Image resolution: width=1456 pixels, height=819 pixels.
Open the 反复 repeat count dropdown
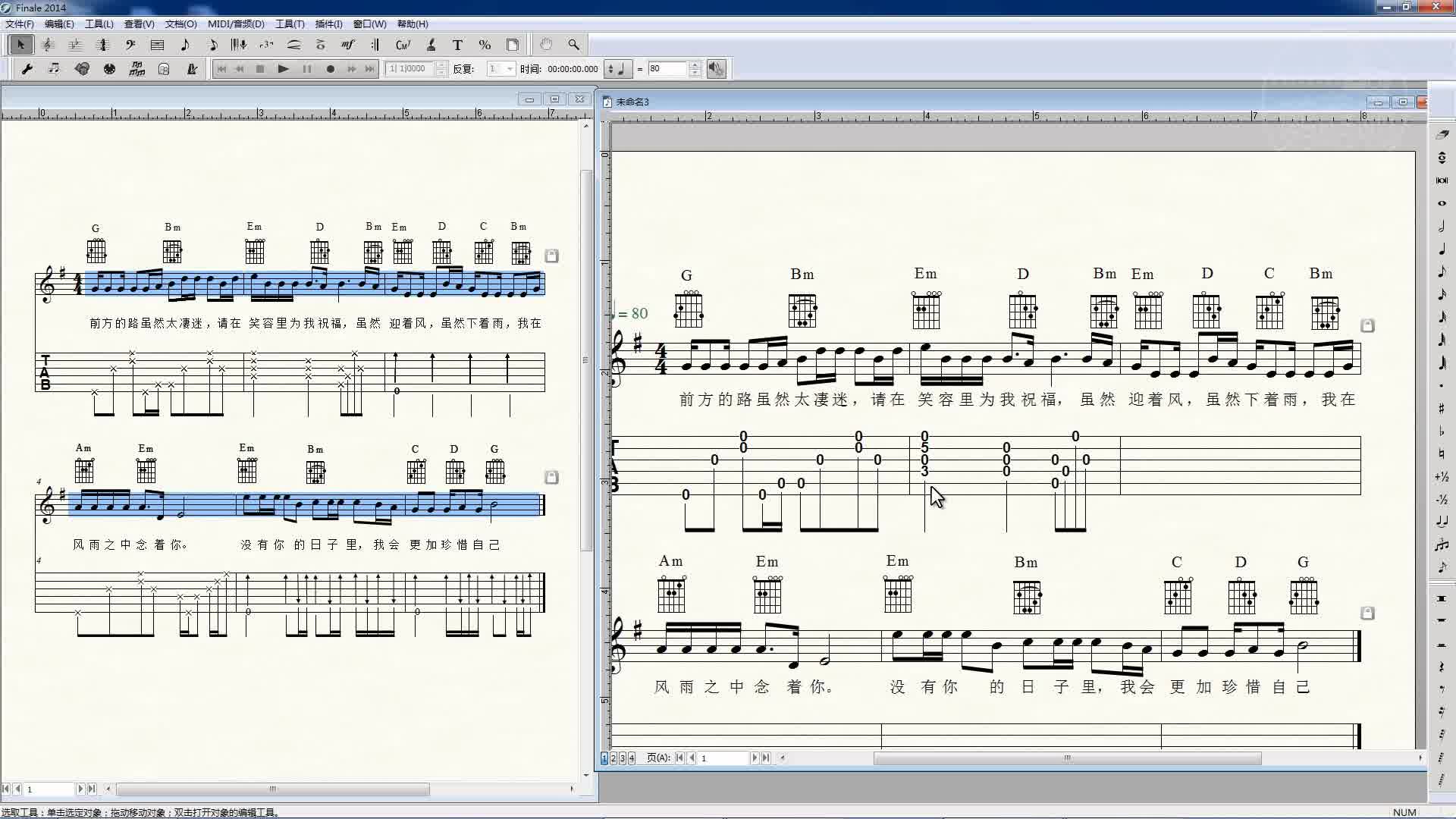pyautogui.click(x=510, y=69)
